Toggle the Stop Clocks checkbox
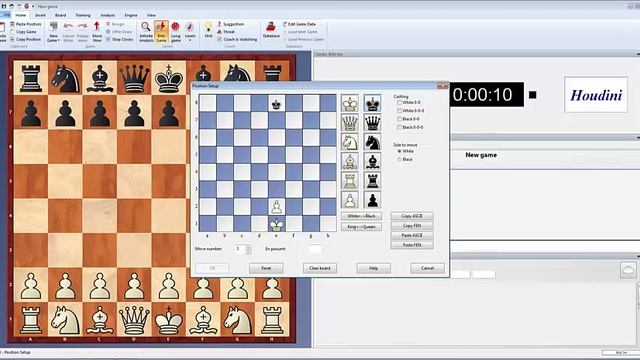The image size is (640, 360). tap(108, 39)
